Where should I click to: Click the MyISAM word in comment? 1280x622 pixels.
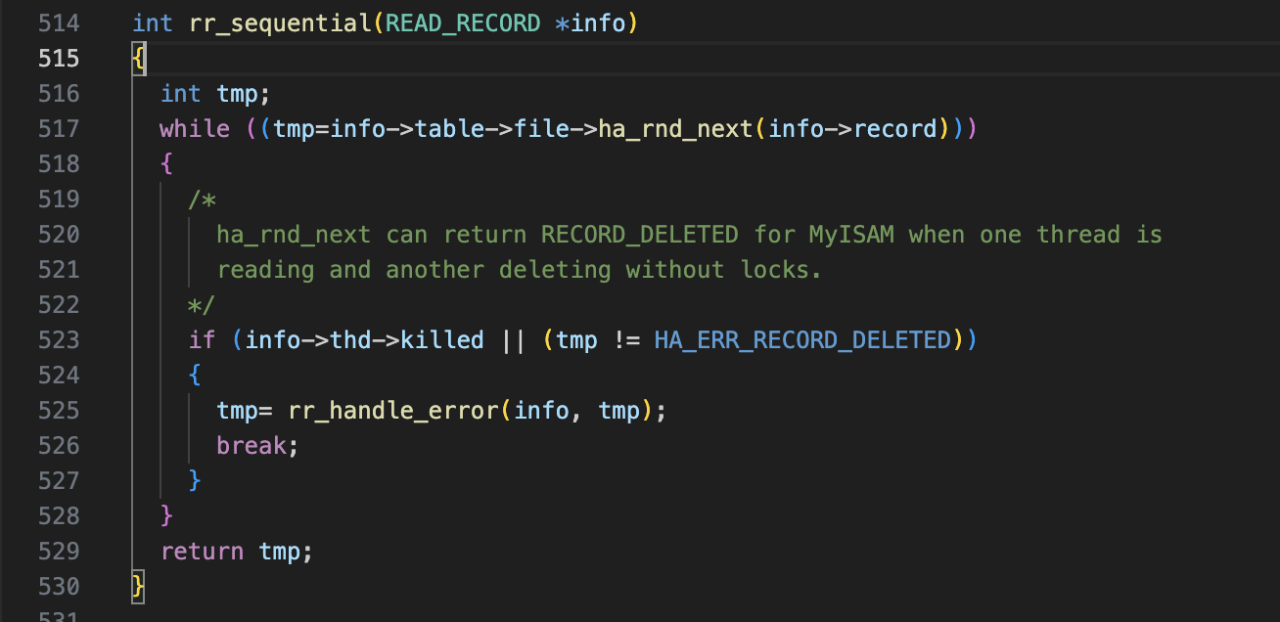click(851, 235)
